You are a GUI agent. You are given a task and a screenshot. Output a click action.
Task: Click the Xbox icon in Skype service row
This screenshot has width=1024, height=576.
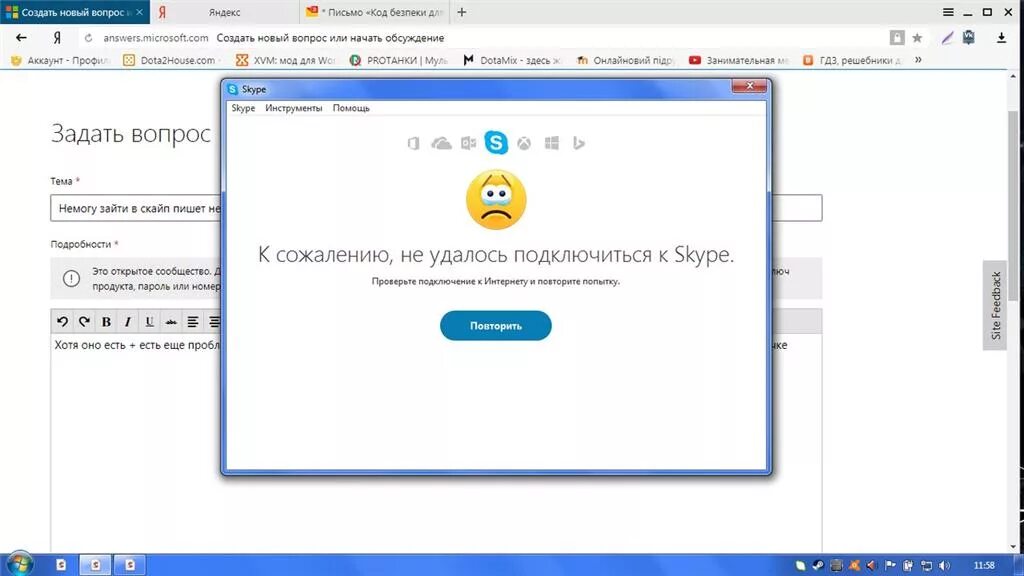(x=524, y=143)
